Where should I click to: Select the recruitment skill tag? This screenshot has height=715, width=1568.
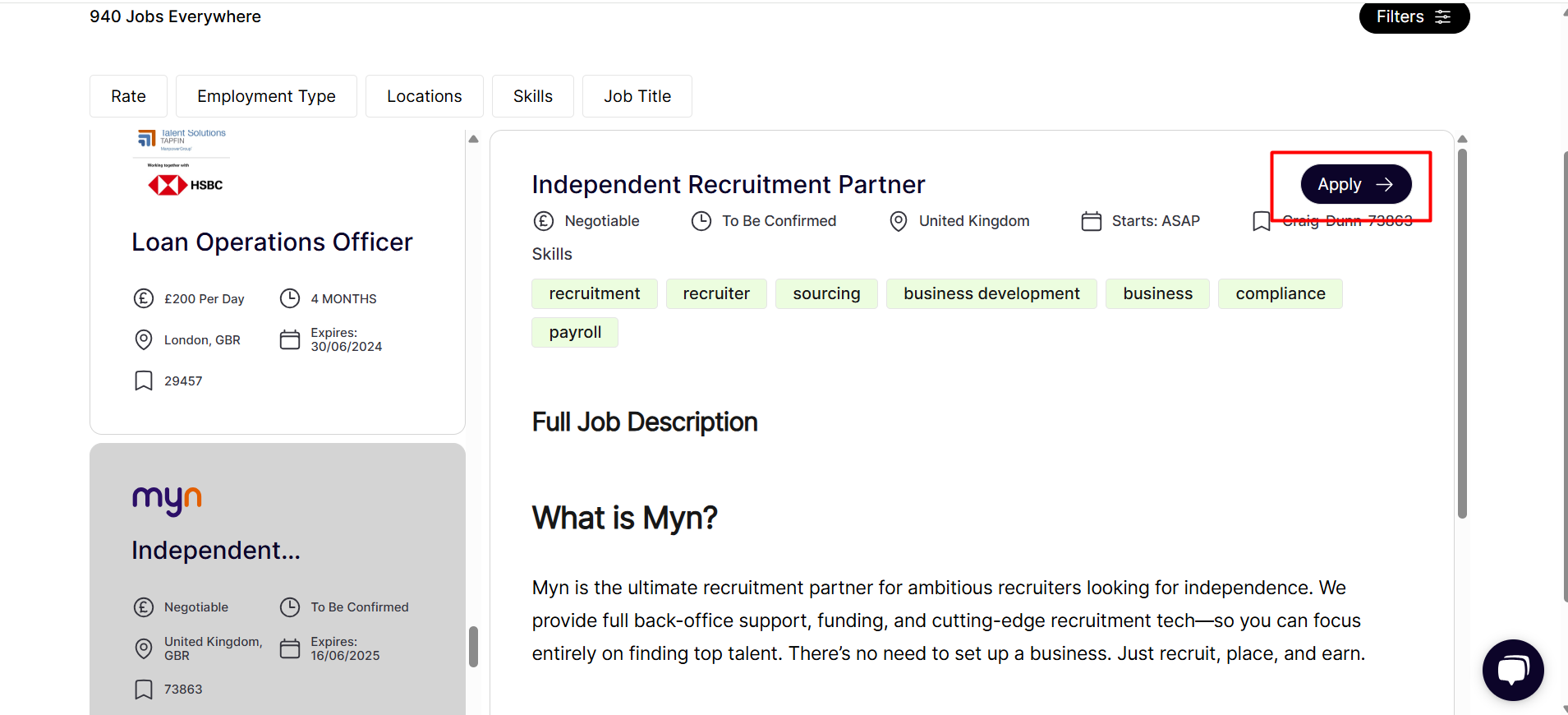tap(595, 293)
